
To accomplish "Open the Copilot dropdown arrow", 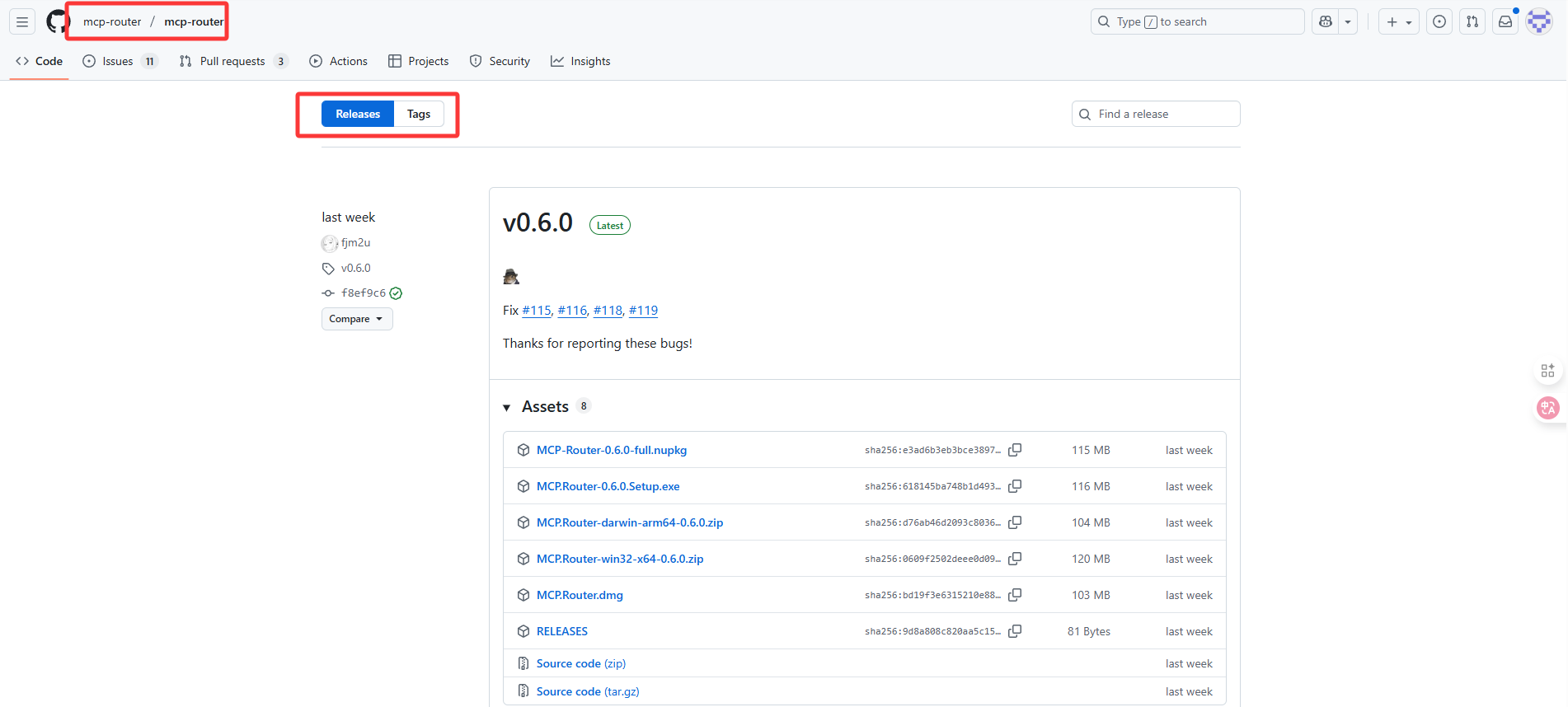I will click(1348, 21).
